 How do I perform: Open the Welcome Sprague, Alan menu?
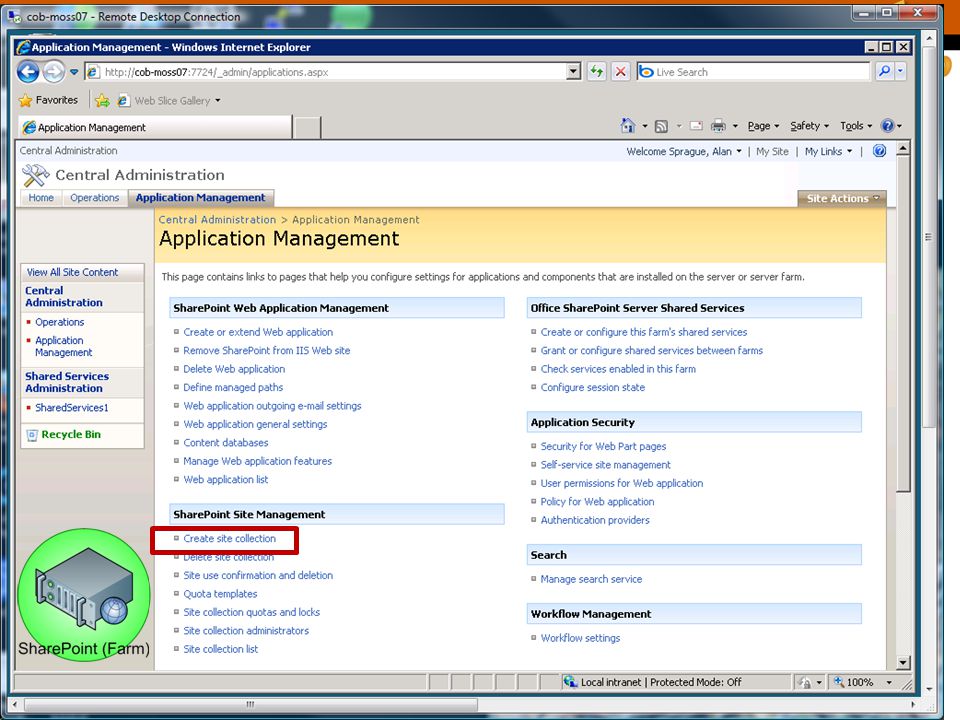click(x=684, y=151)
